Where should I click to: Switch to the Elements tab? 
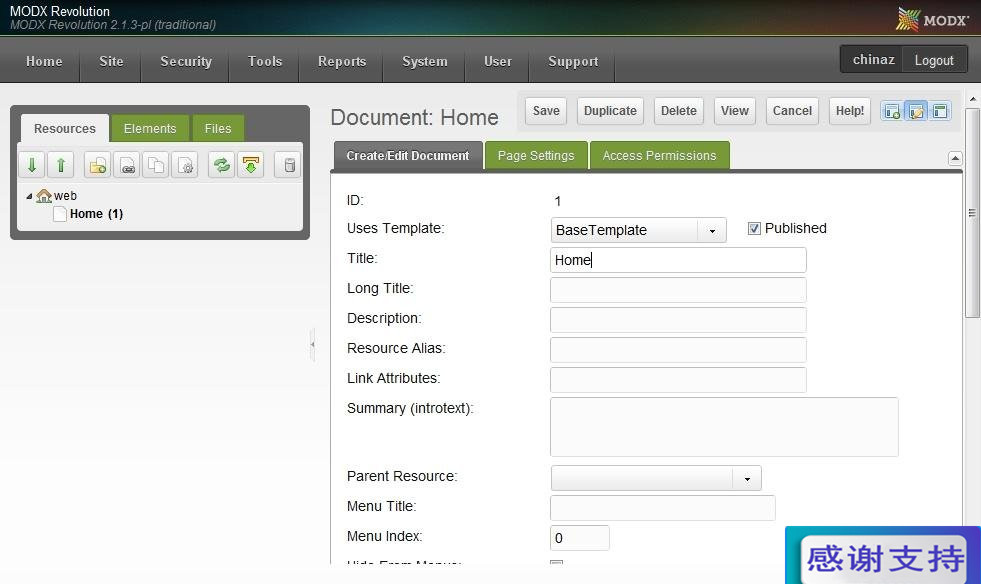tap(150, 128)
